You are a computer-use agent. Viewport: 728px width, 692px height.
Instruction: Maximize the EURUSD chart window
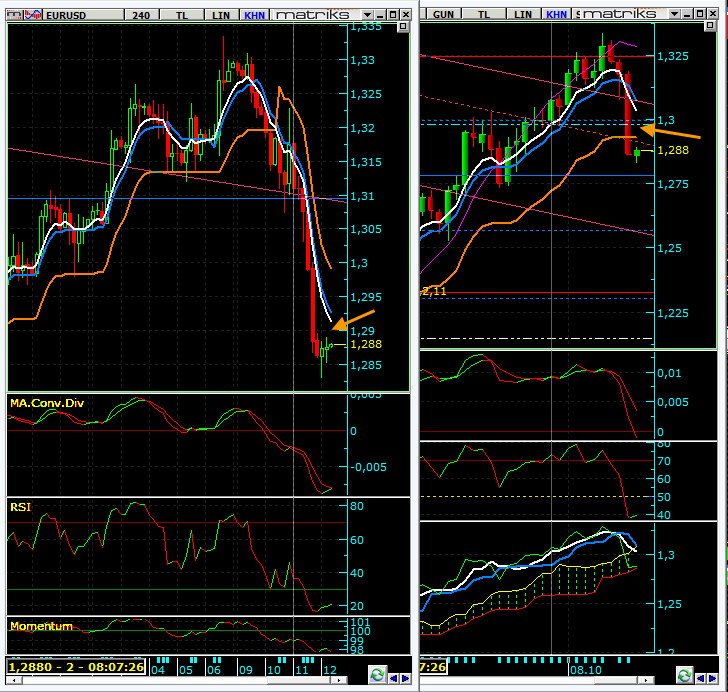[393, 15]
